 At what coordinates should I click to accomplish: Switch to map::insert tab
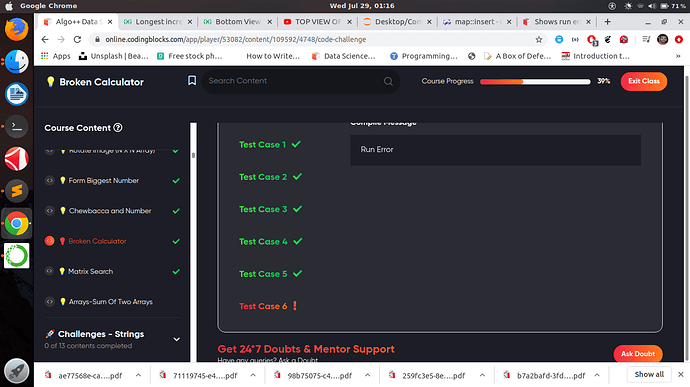pos(477,22)
